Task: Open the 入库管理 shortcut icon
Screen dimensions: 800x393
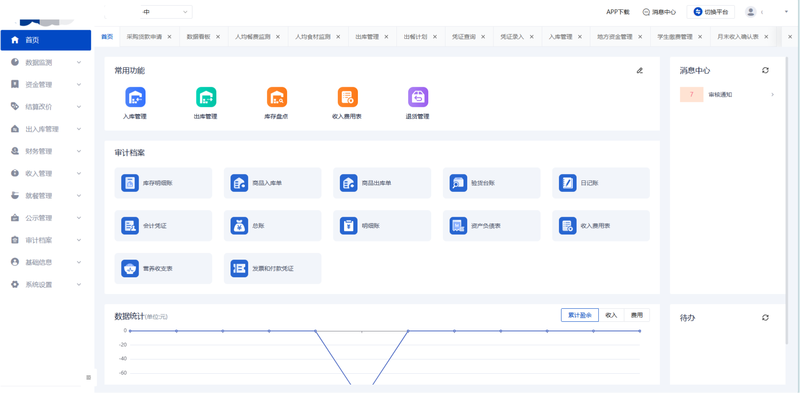Action: click(135, 97)
